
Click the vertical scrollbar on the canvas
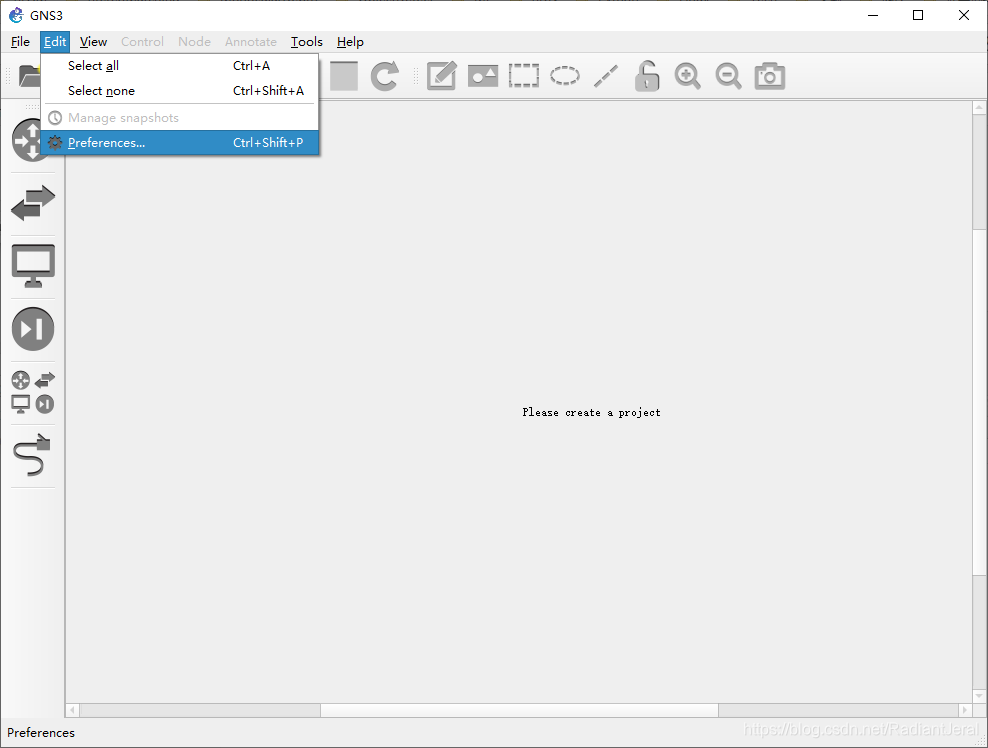pyautogui.click(x=979, y=402)
